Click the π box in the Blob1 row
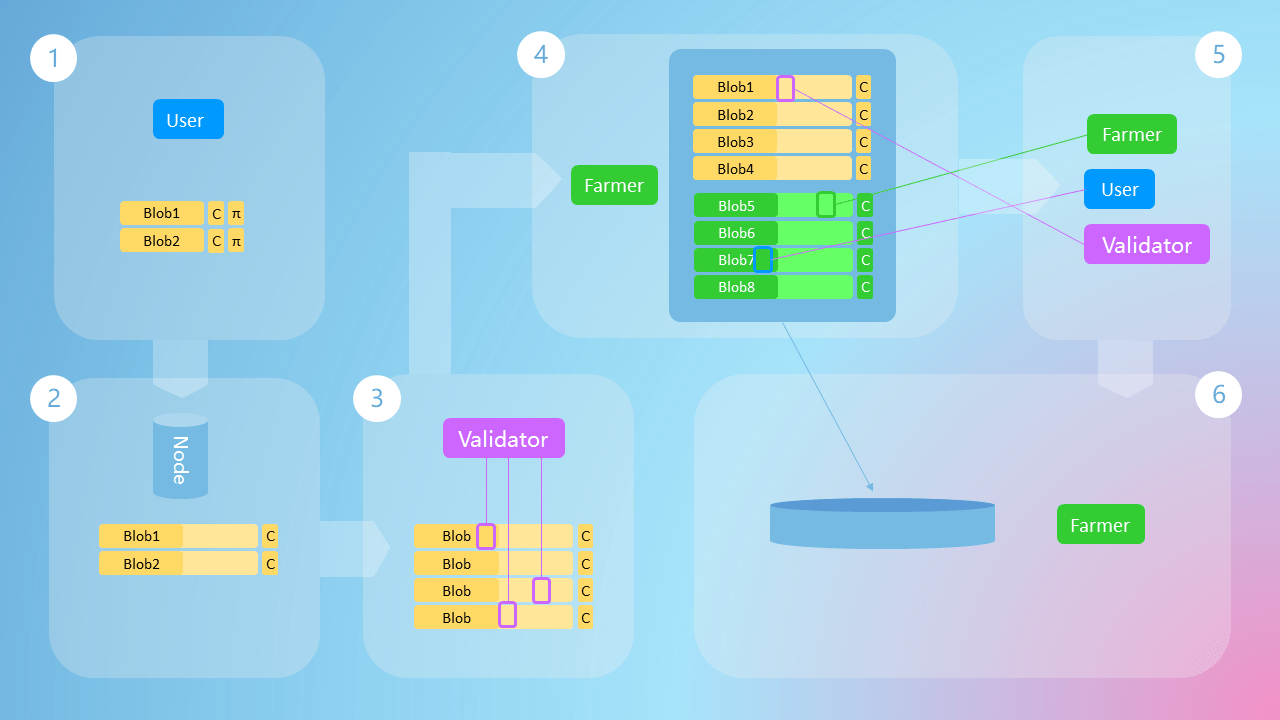 tap(236, 213)
